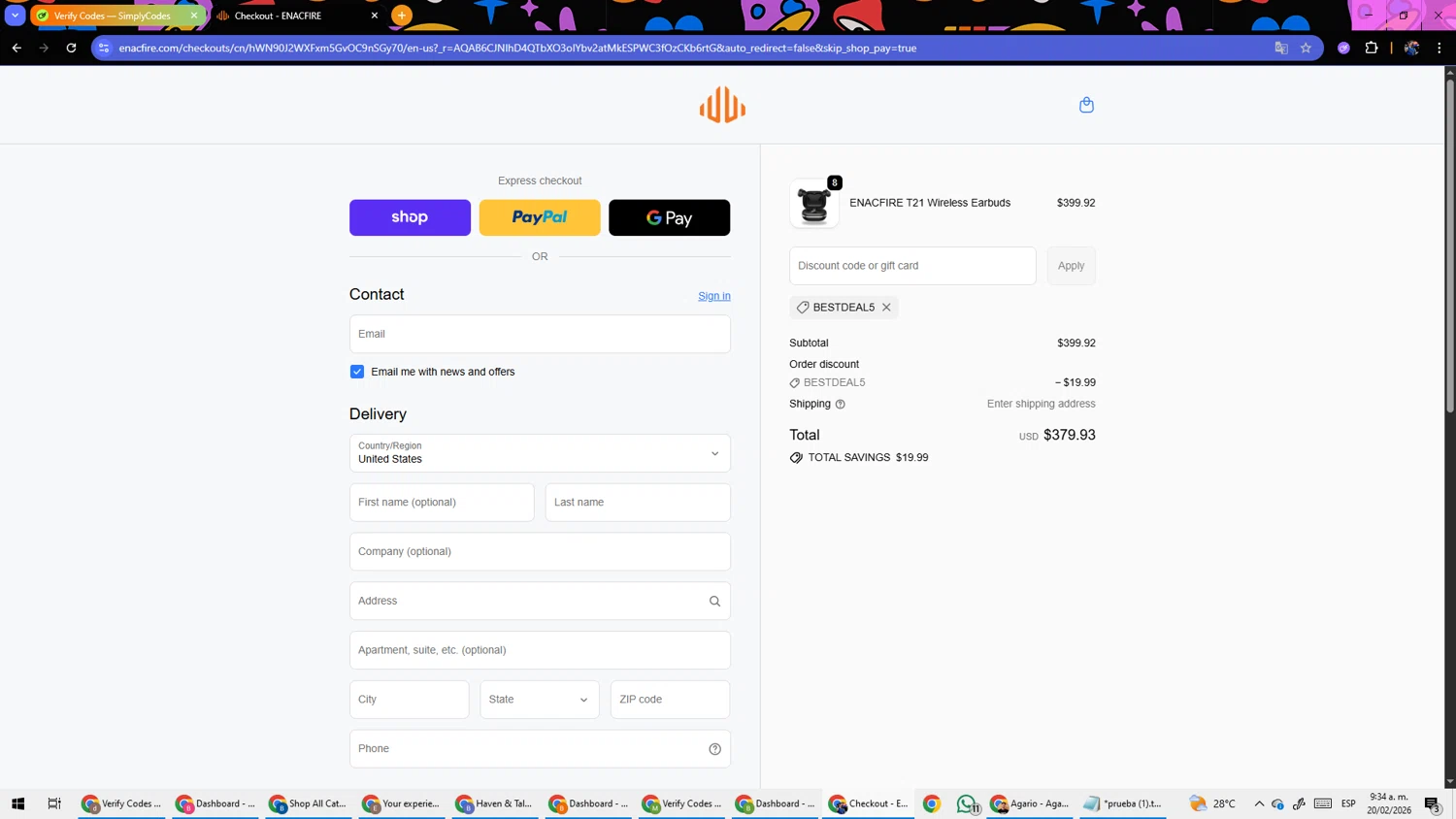This screenshot has height=819, width=1456.
Task: Go forward using browser forward arrow
Action: (44, 48)
